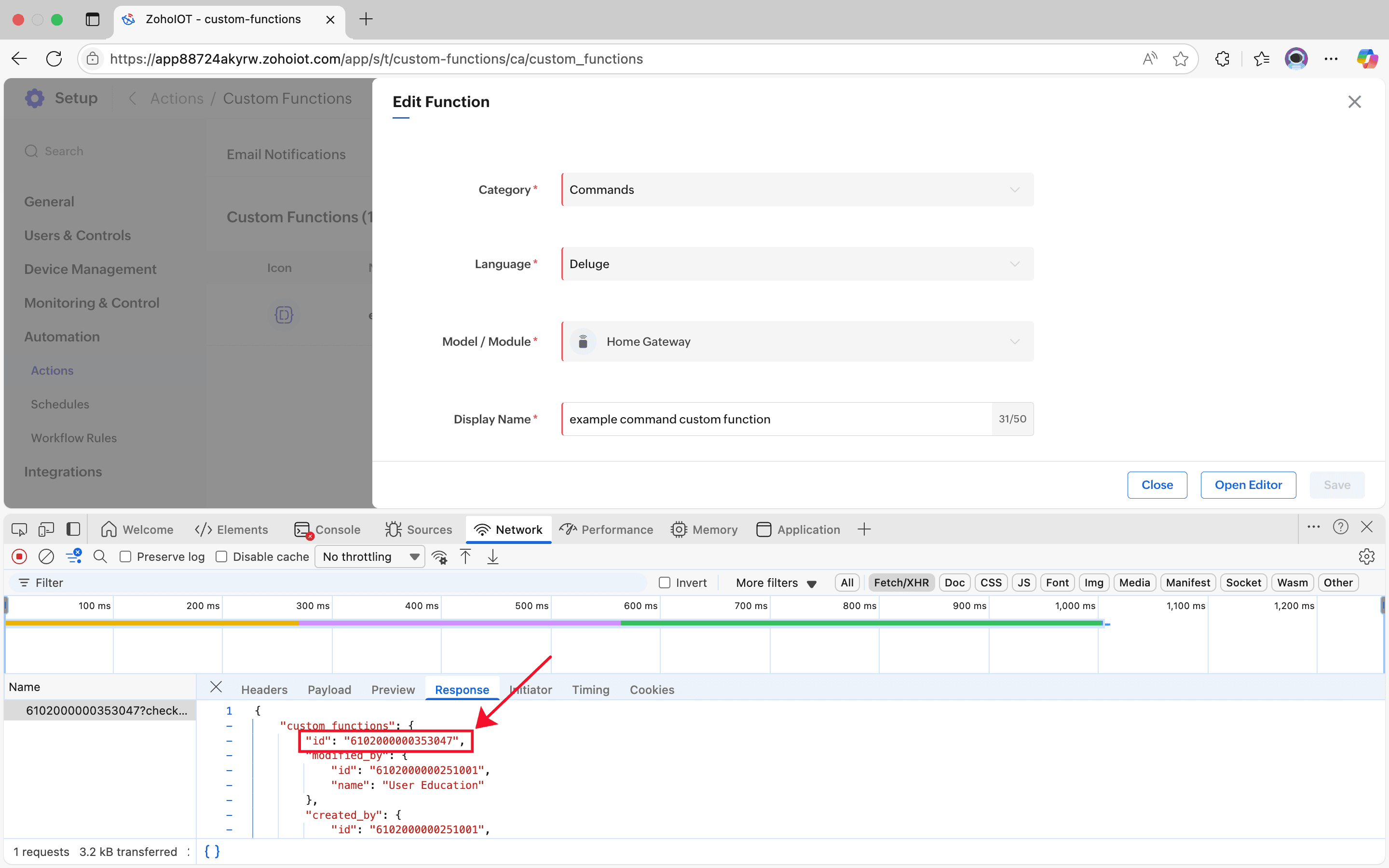1389x868 pixels.
Task: Open DevTools network settings gear
Action: pyautogui.click(x=1366, y=556)
